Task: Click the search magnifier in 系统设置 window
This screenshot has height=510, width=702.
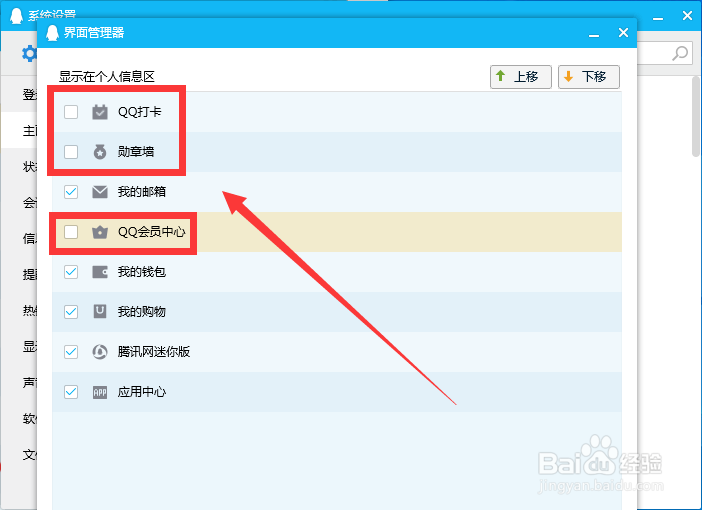Action: coord(680,53)
